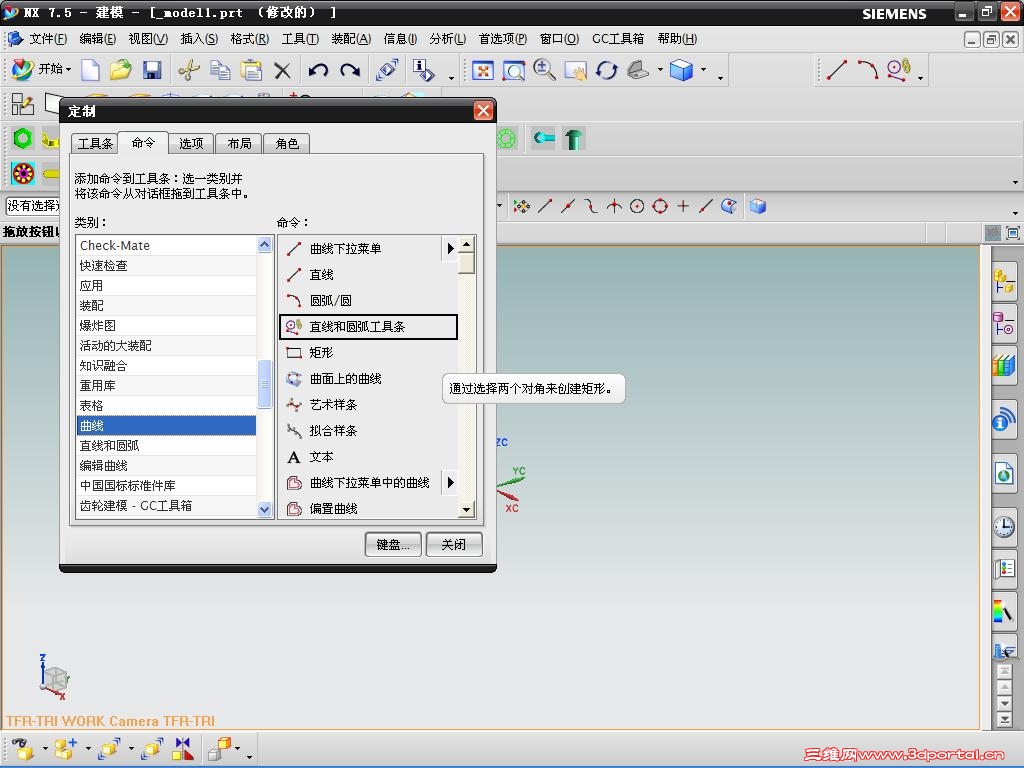Click the Fit view icon
Viewport: 1024px width, 768px height.
tap(483, 70)
